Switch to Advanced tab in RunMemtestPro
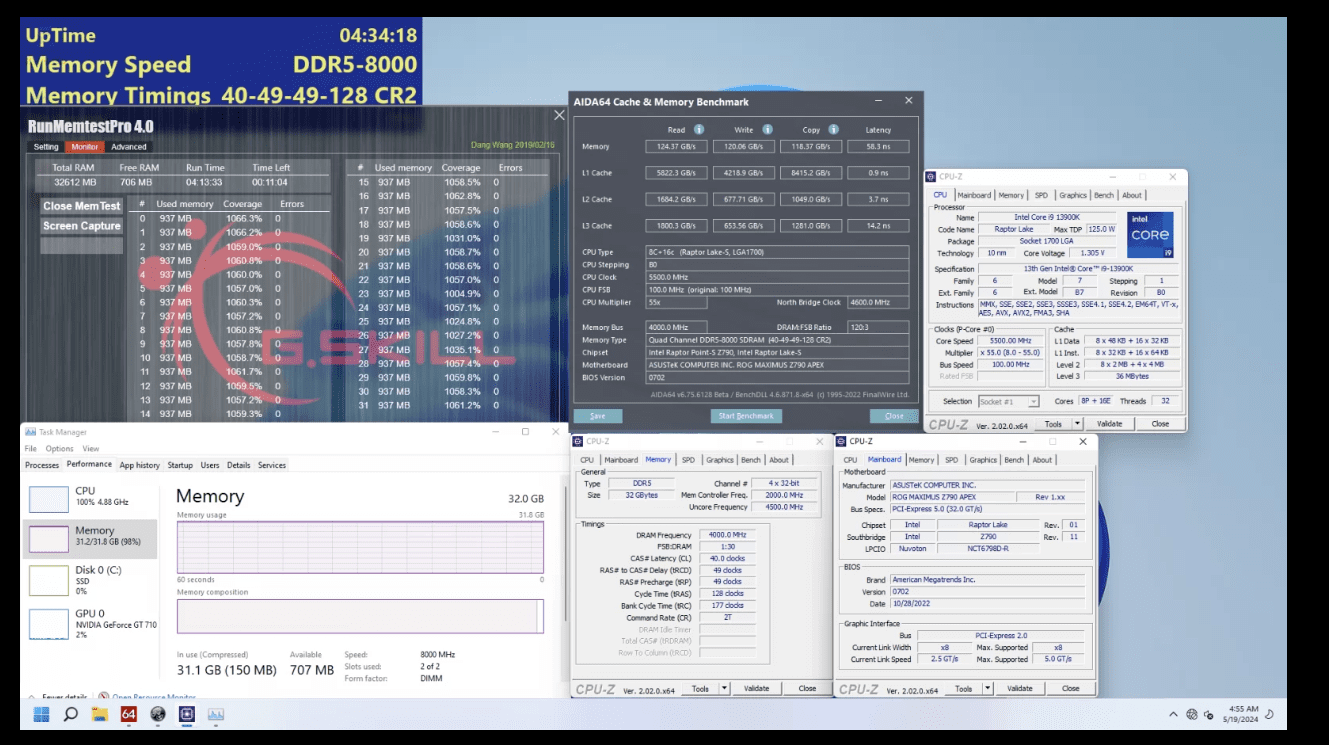 pyautogui.click(x=129, y=147)
